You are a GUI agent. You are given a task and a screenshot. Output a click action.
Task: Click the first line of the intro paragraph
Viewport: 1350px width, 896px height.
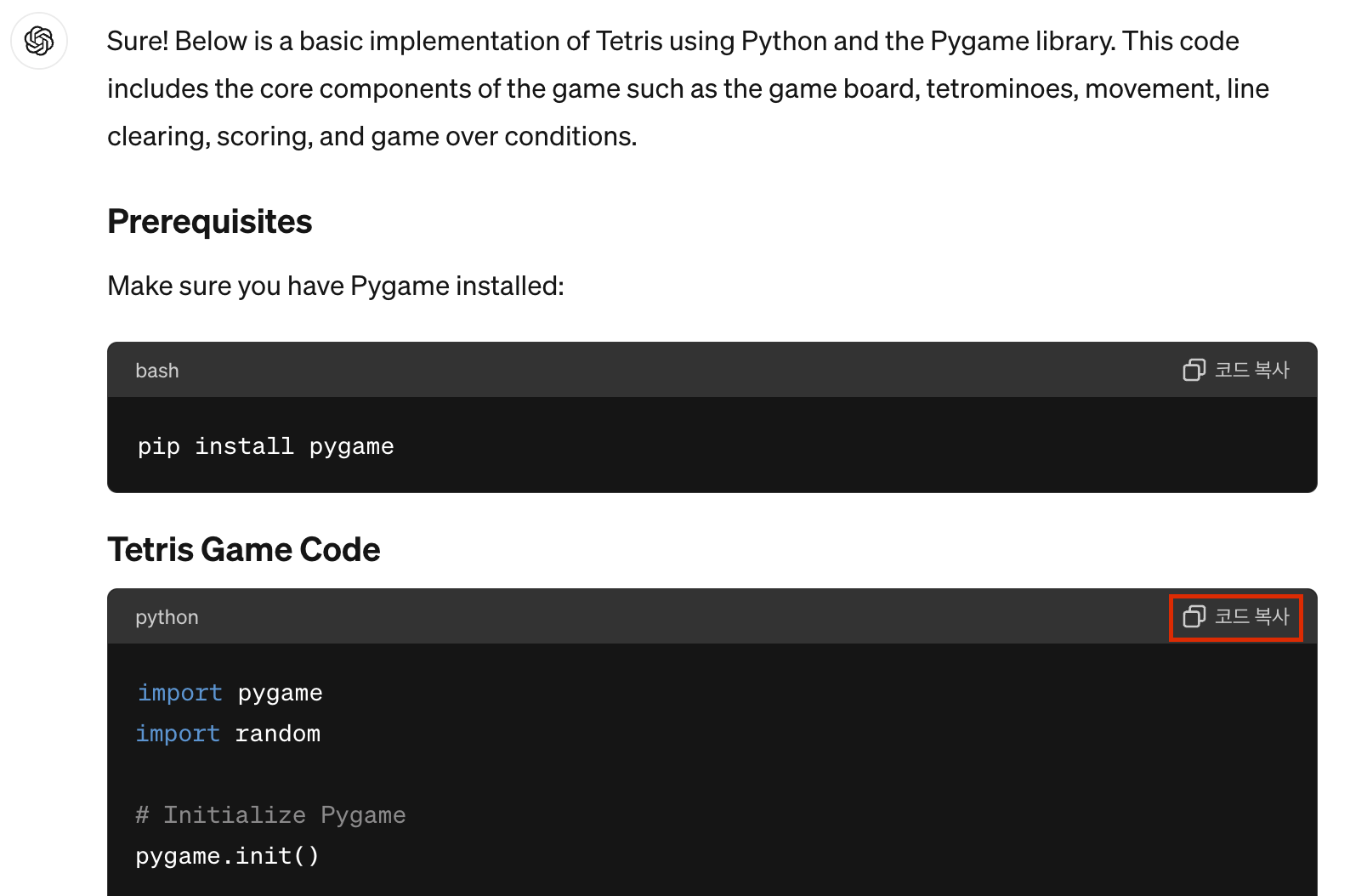(672, 42)
